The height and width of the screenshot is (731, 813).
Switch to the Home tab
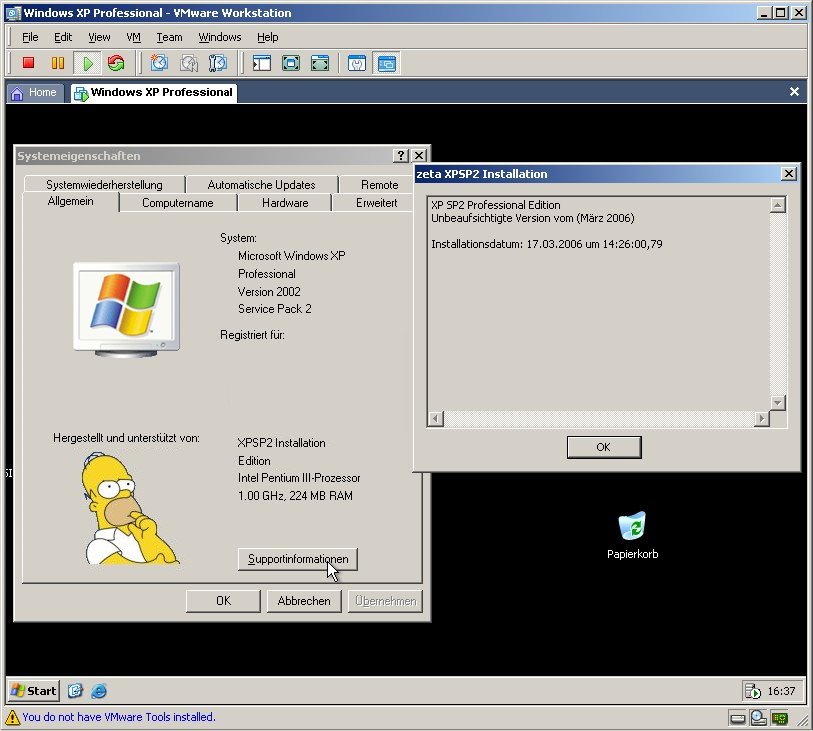[35, 93]
